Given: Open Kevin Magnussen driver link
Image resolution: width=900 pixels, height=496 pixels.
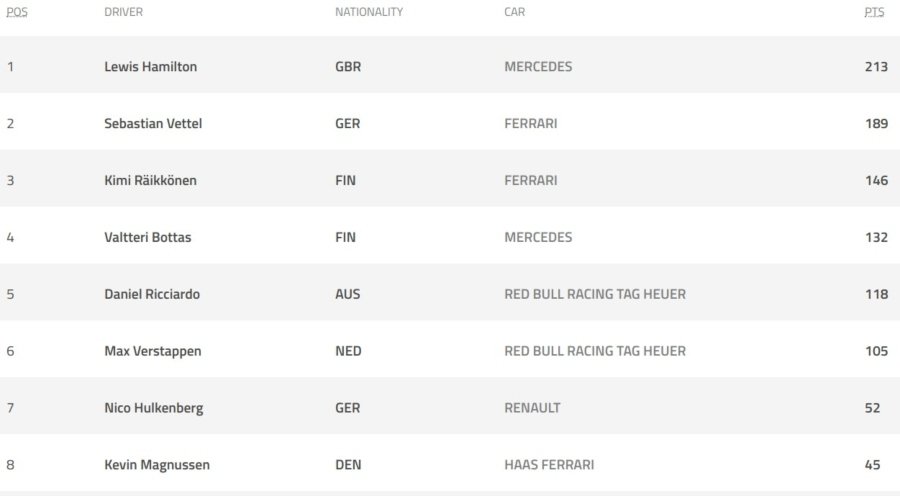Looking at the screenshot, I should [157, 464].
